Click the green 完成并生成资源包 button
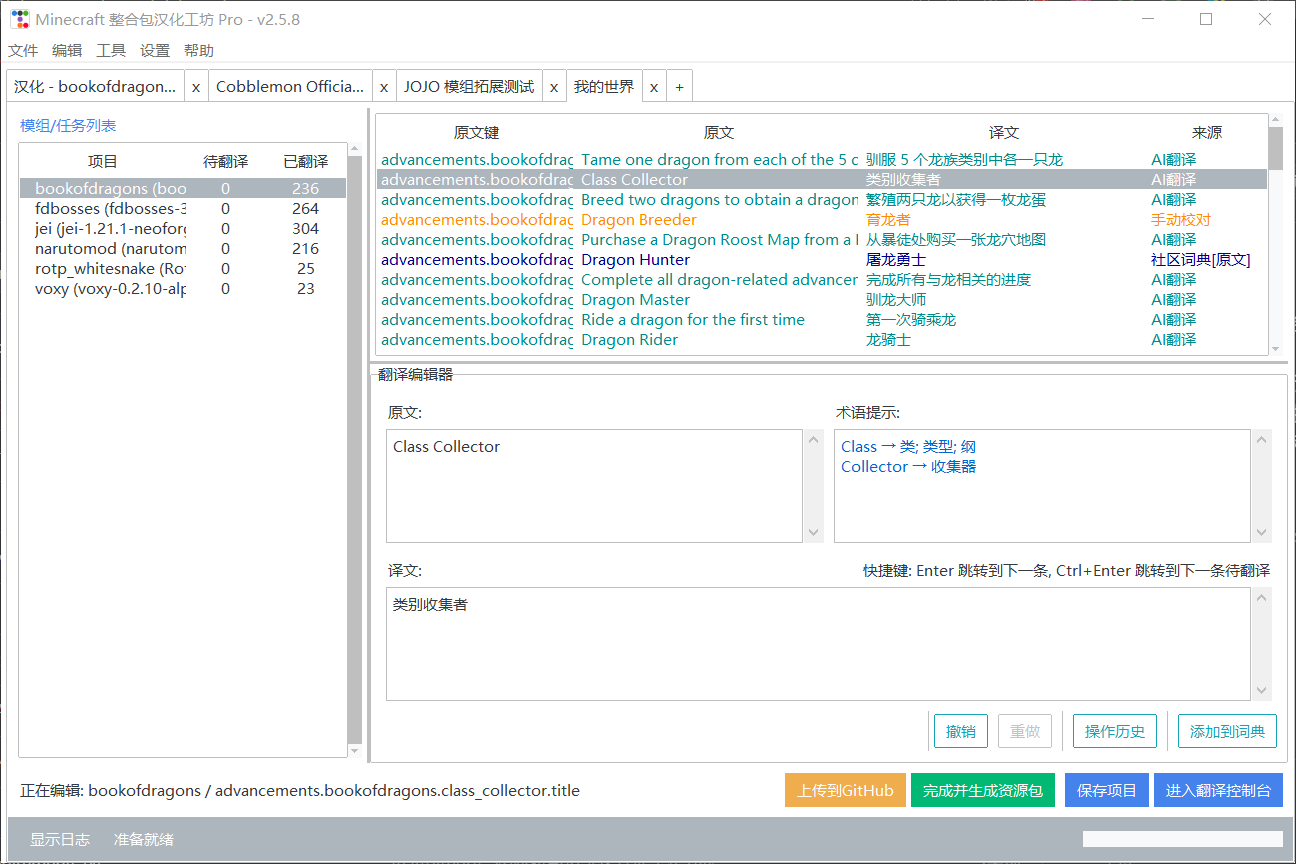 982,790
